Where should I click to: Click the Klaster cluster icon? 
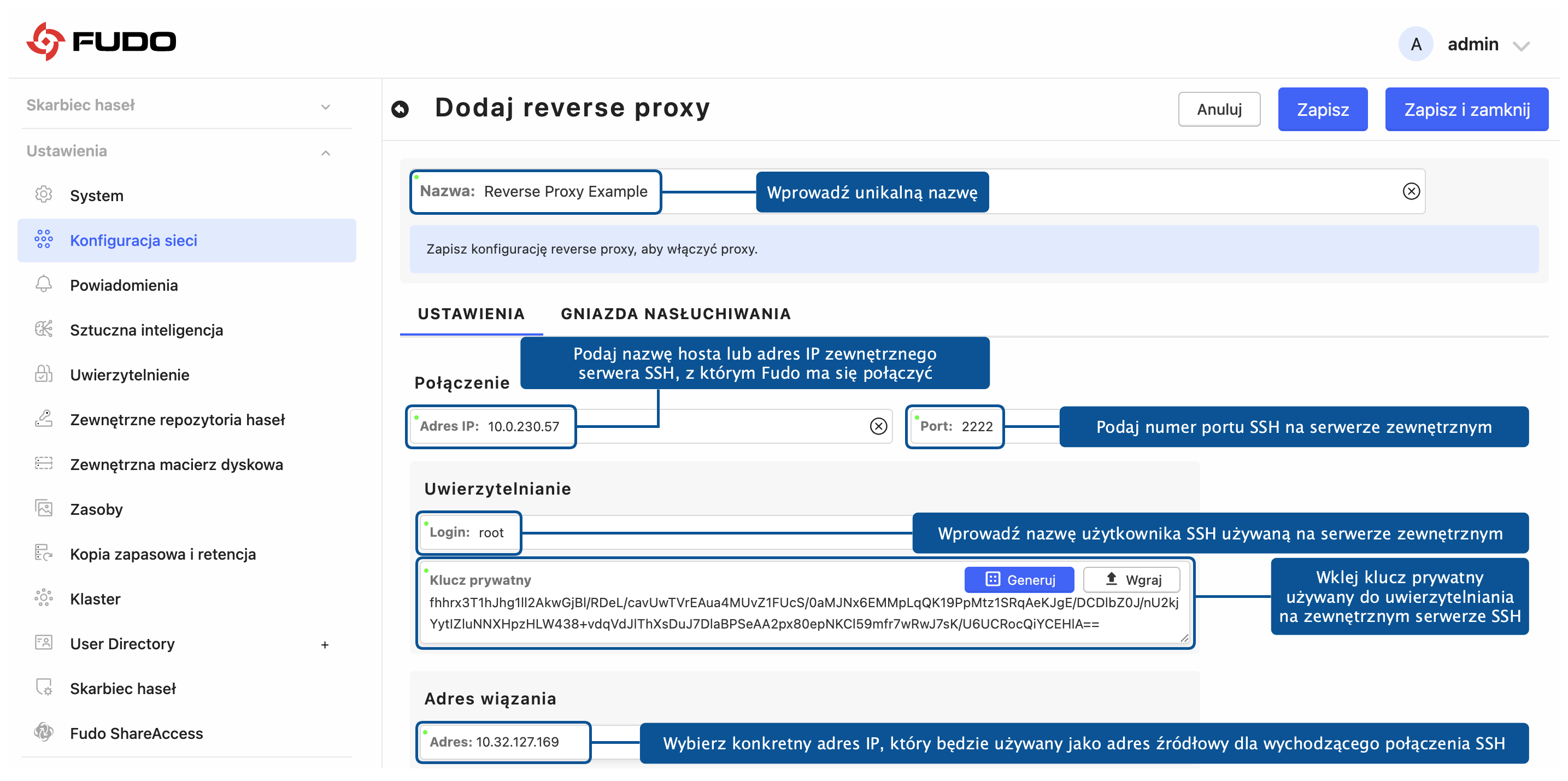pos(44,598)
